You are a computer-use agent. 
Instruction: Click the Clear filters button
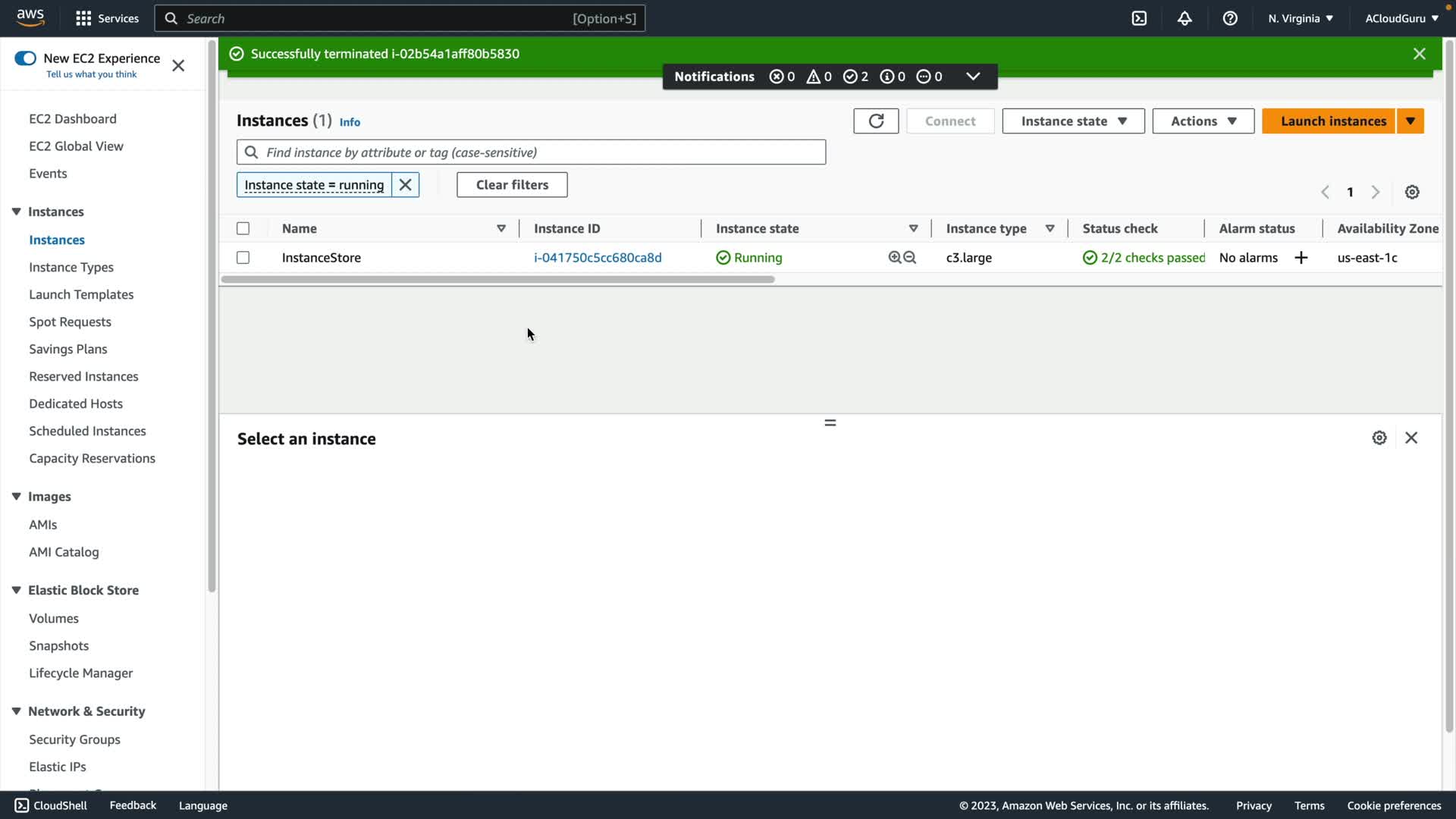click(x=512, y=185)
